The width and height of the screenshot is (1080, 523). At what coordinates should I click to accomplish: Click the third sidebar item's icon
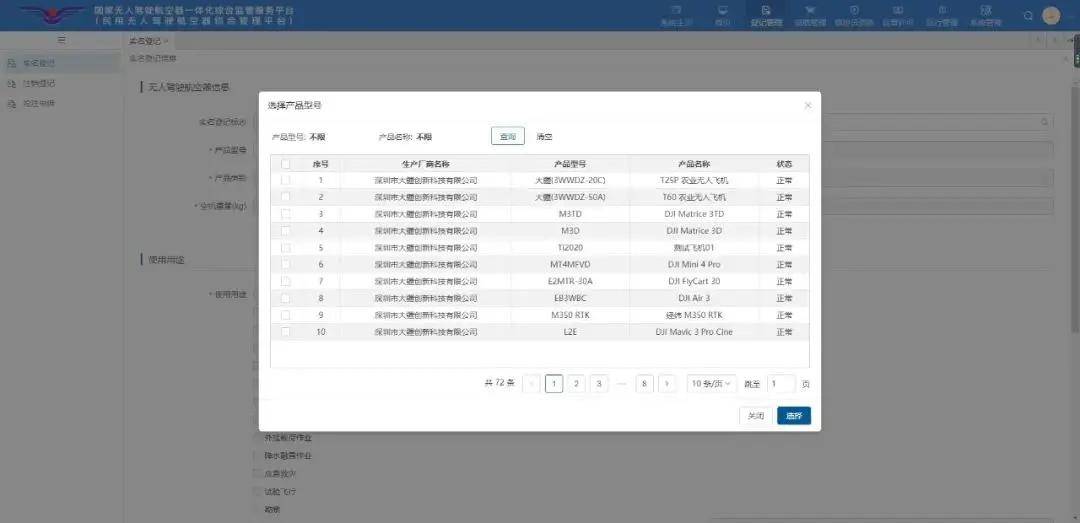11,104
